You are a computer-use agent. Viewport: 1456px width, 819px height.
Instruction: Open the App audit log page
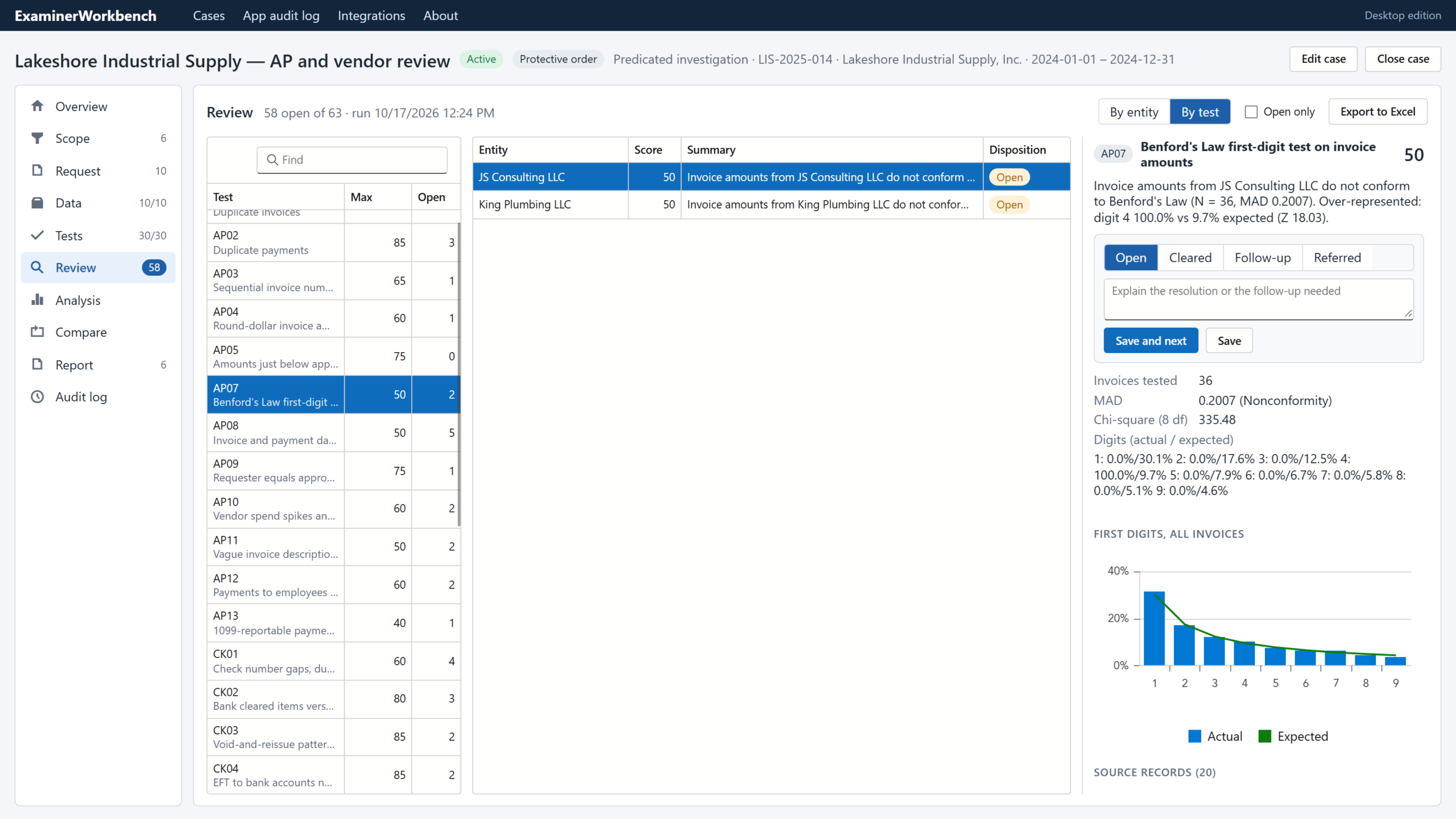(281, 15)
